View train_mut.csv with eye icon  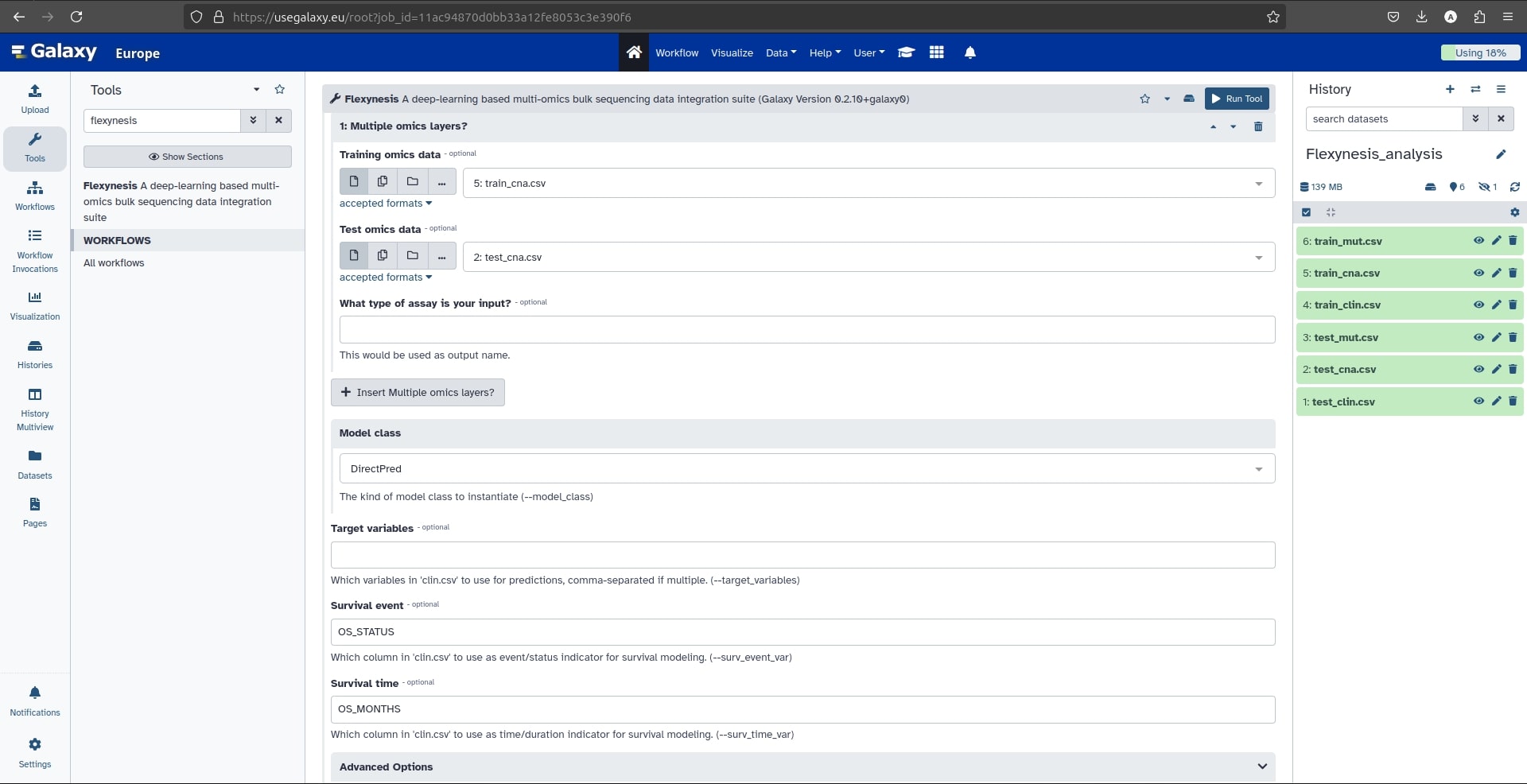1478,241
